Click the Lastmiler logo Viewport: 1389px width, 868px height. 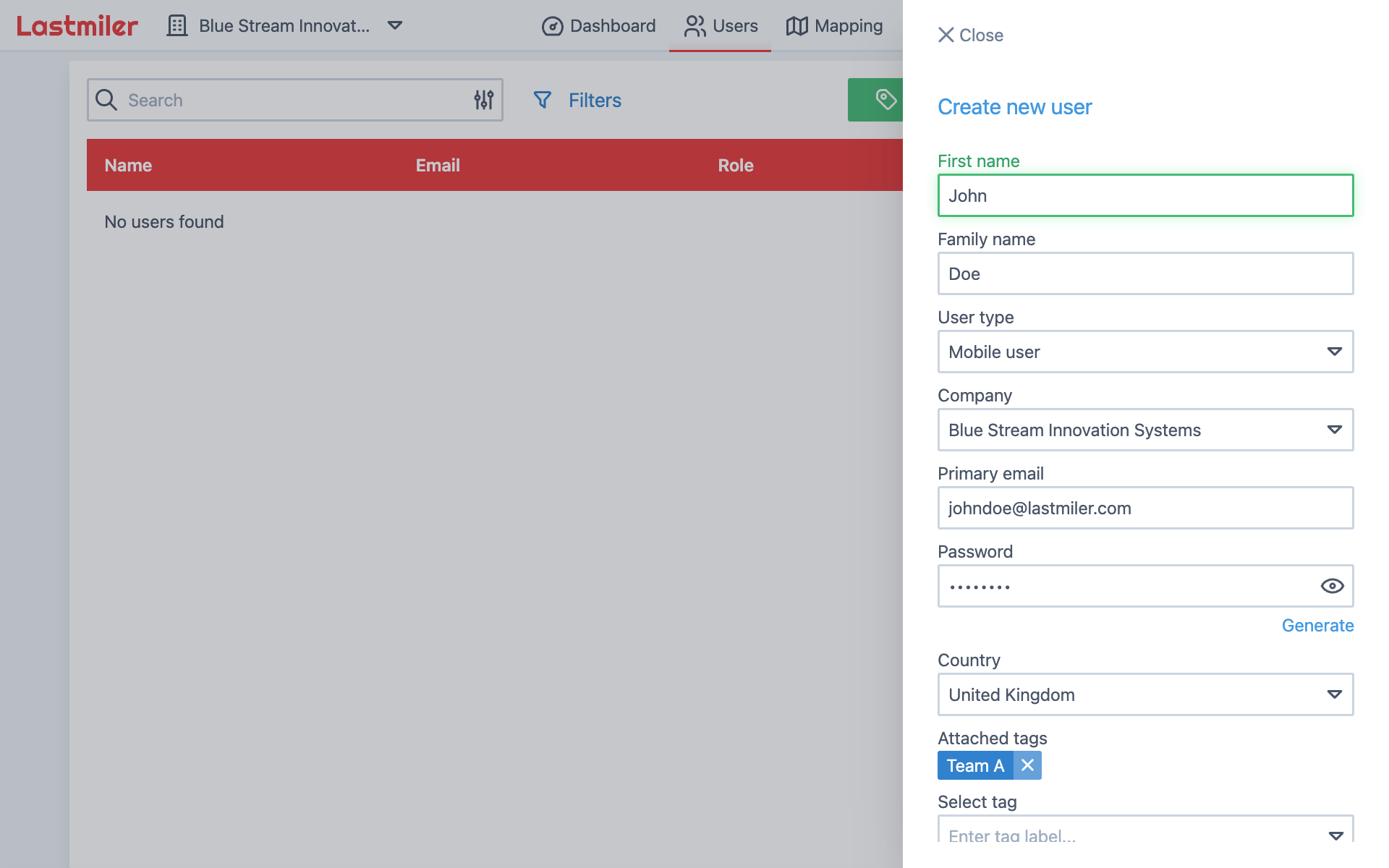[77, 26]
